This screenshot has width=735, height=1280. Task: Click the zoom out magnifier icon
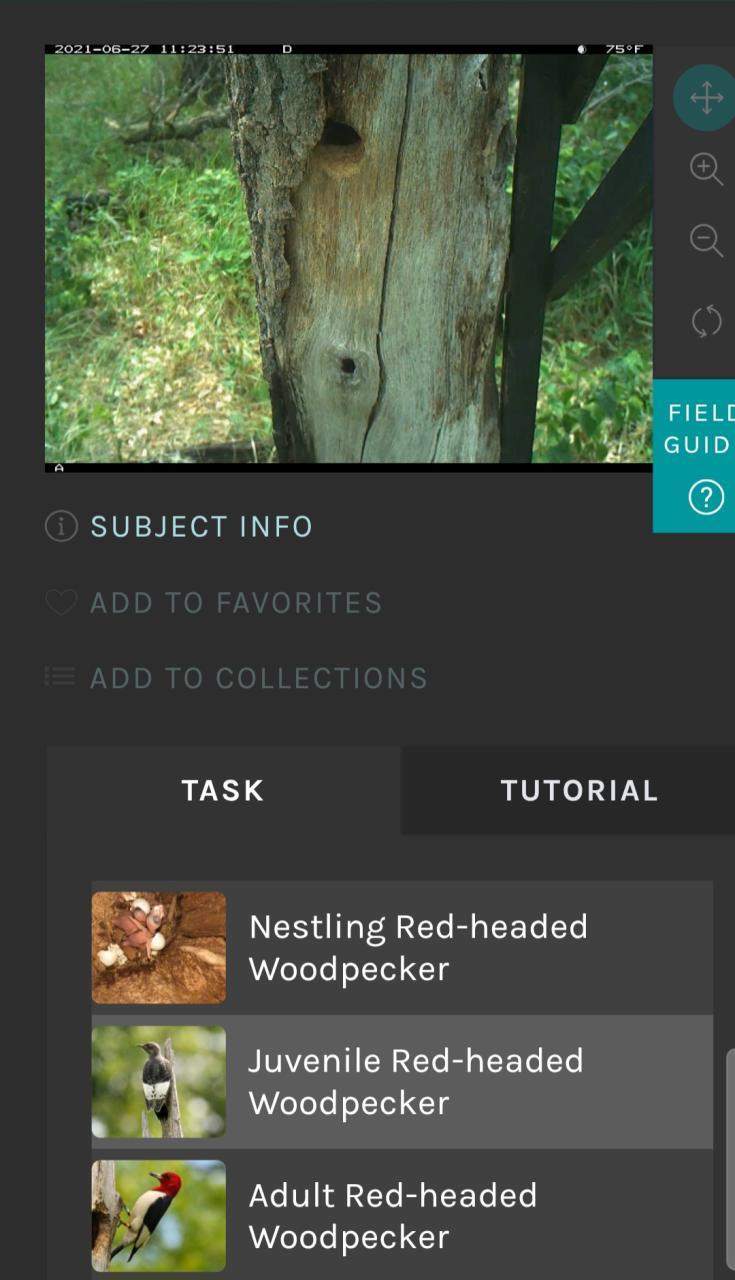tap(706, 240)
